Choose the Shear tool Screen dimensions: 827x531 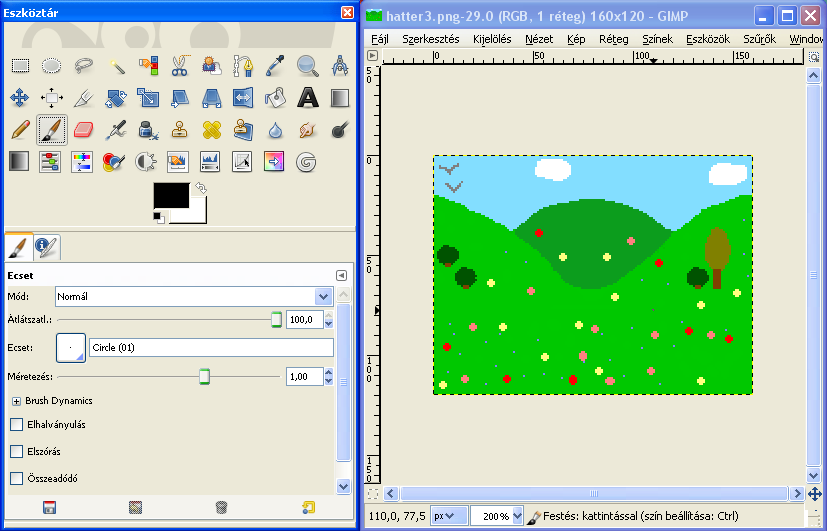[180, 98]
